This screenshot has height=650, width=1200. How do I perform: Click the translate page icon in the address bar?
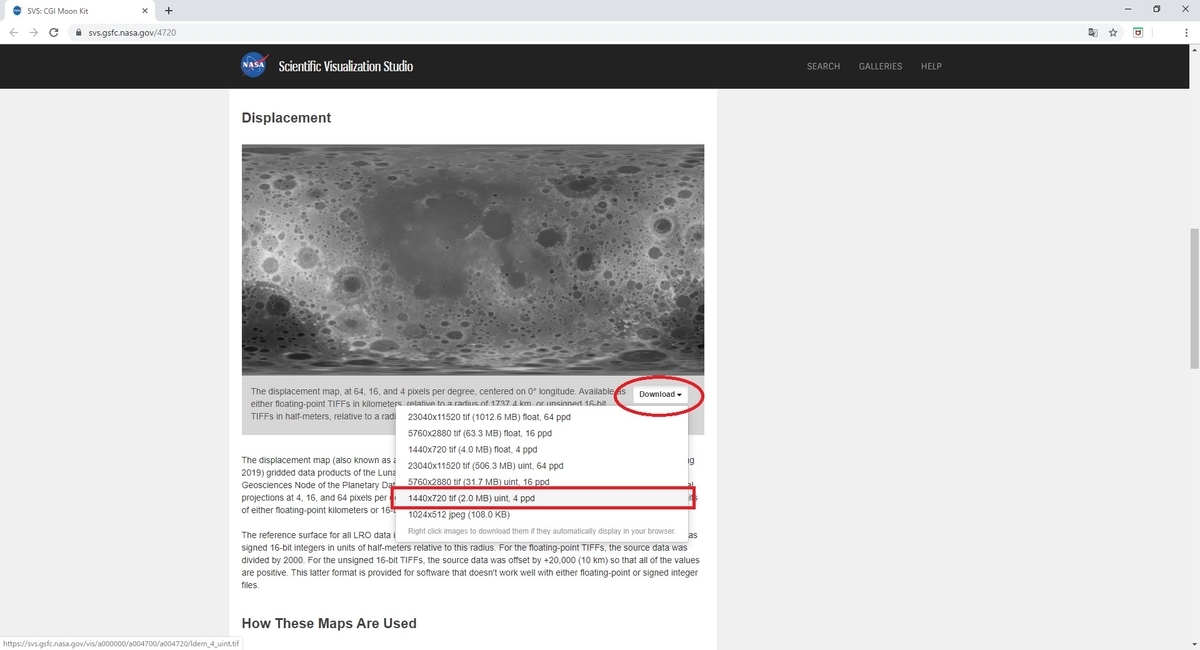click(x=1093, y=32)
